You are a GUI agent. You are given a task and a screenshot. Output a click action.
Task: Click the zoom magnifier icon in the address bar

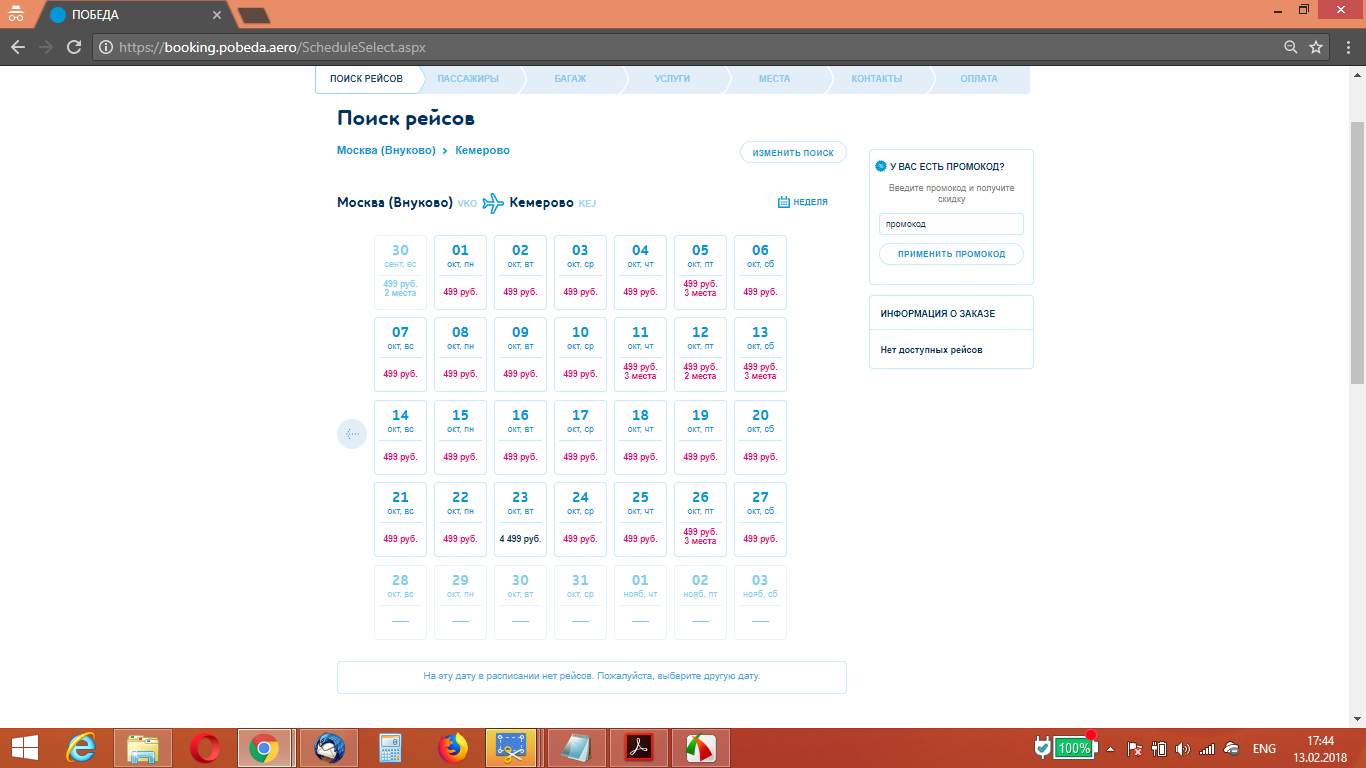click(1291, 47)
